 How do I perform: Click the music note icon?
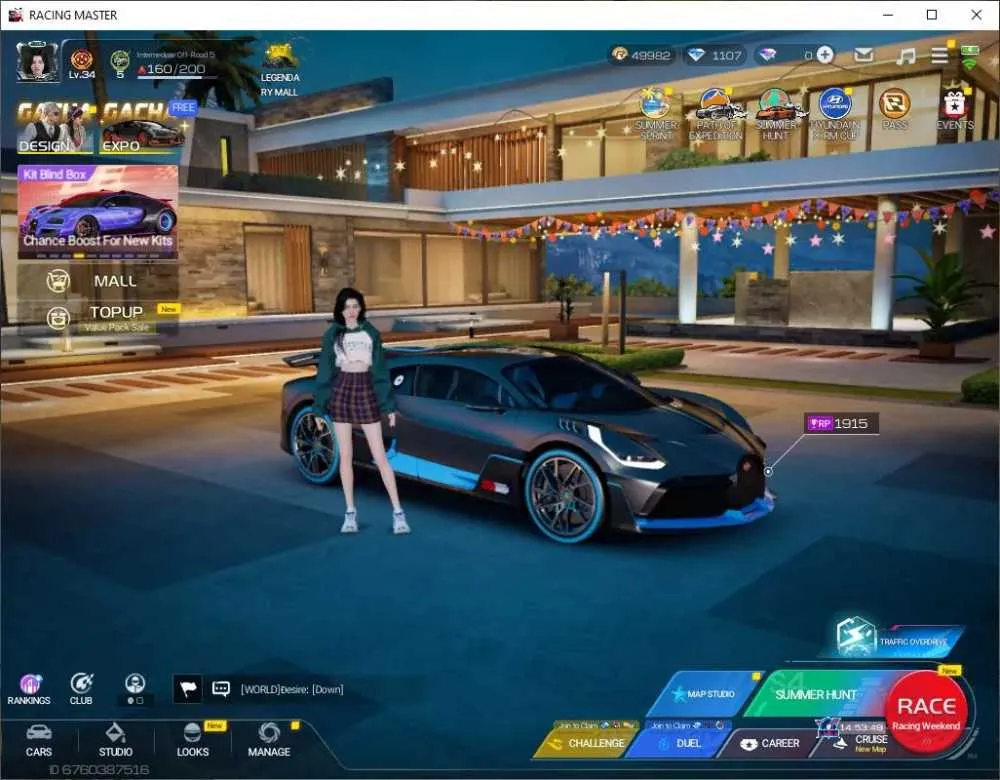coord(905,55)
